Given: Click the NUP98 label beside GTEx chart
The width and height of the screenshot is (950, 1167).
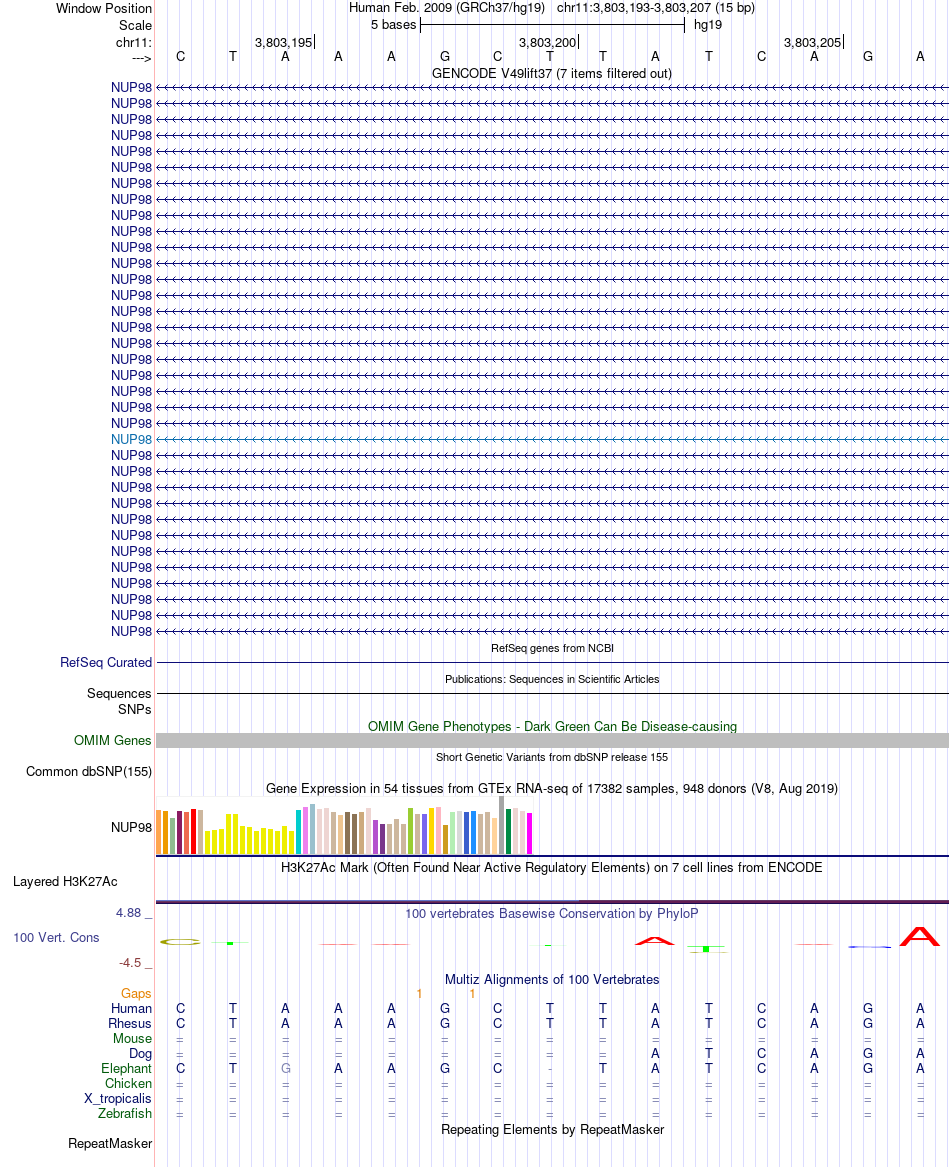Looking at the screenshot, I should pyautogui.click(x=131, y=828).
